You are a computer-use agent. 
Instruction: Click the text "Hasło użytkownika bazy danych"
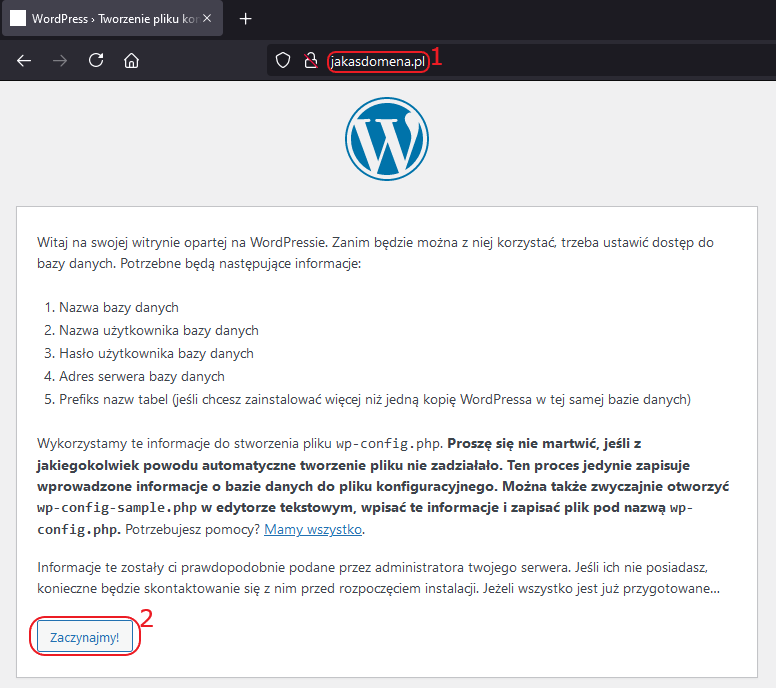[x=156, y=353]
